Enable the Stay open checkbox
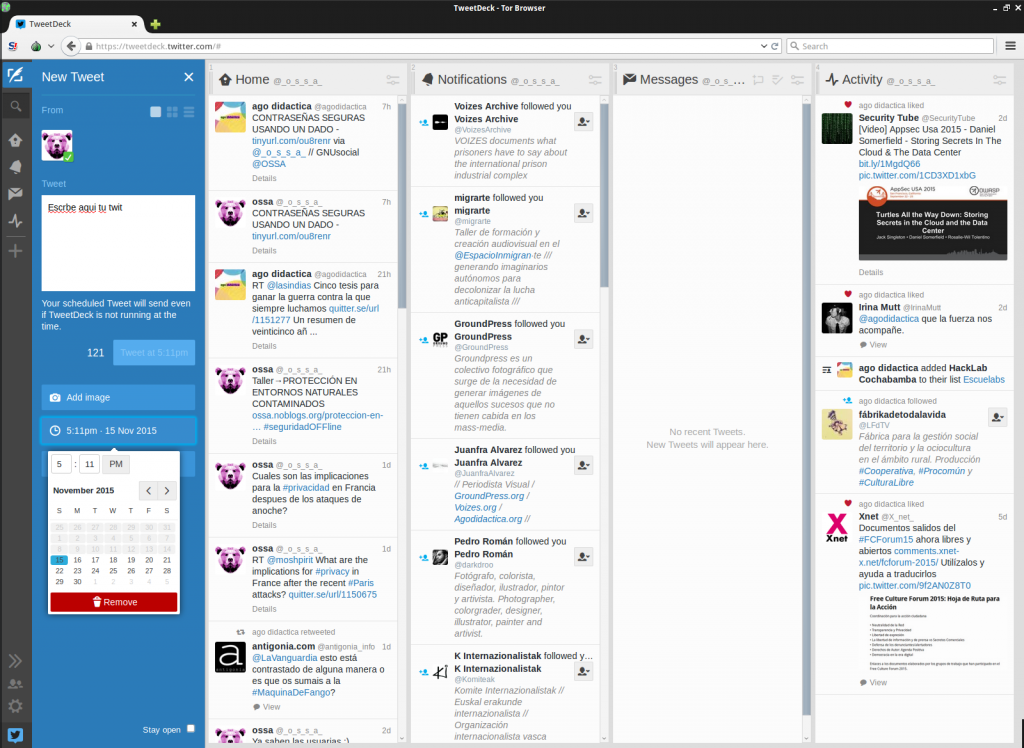1024x748 pixels. tap(189, 729)
